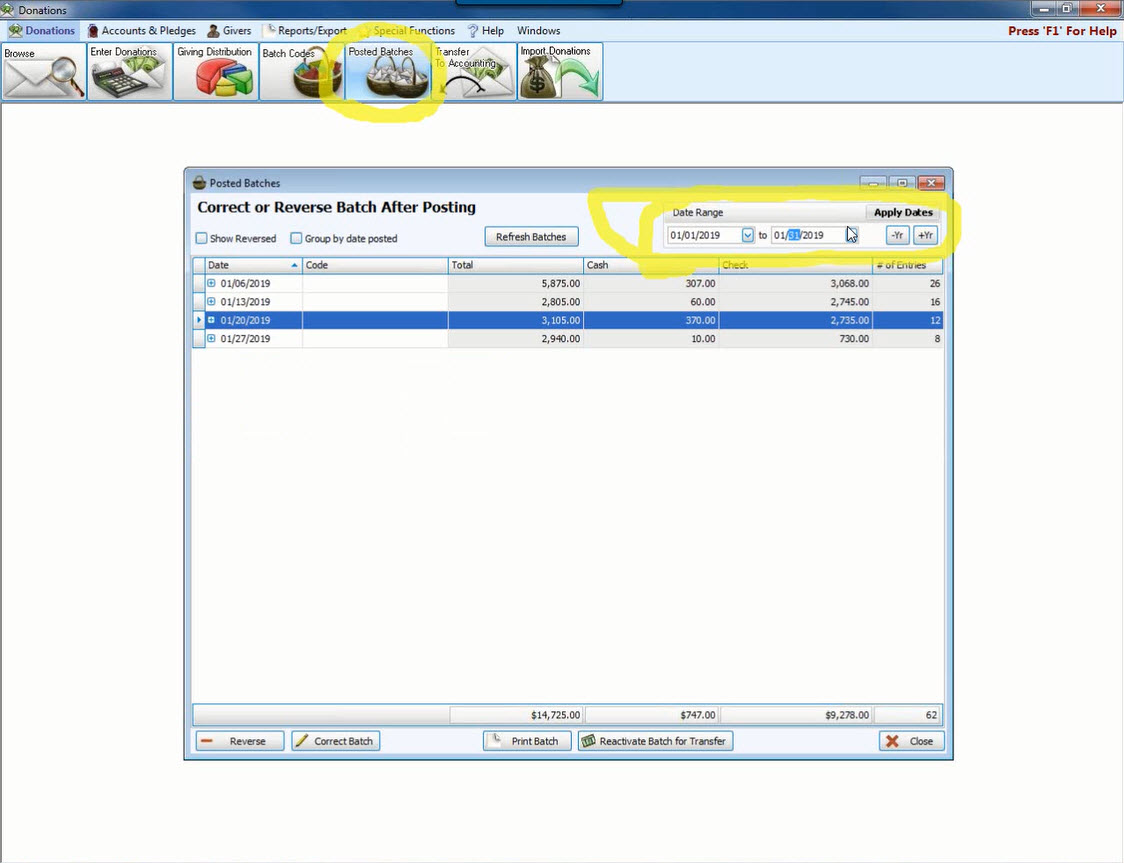Sort the table by Date column header
The width and height of the screenshot is (1124, 863).
[250, 265]
